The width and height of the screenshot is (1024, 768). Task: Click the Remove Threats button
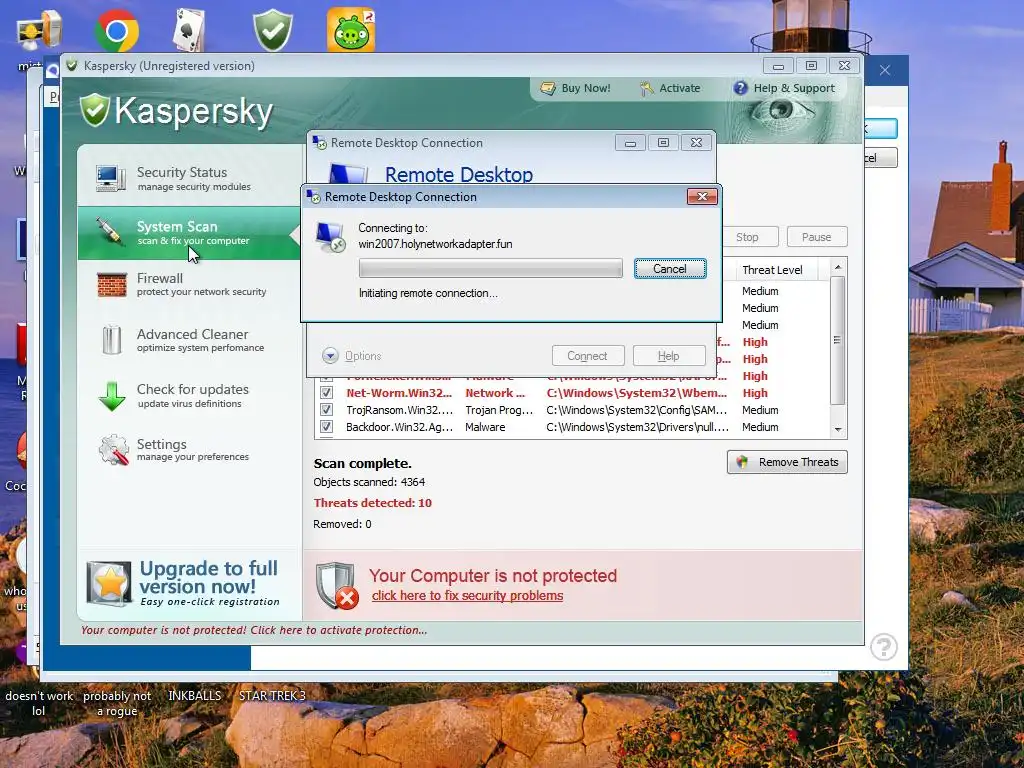pos(787,462)
